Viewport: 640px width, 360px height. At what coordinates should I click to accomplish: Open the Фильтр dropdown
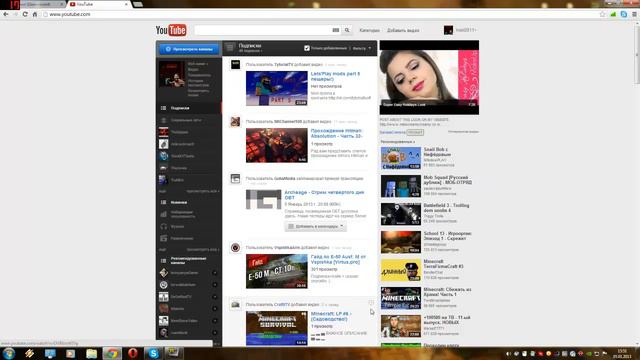(362, 48)
